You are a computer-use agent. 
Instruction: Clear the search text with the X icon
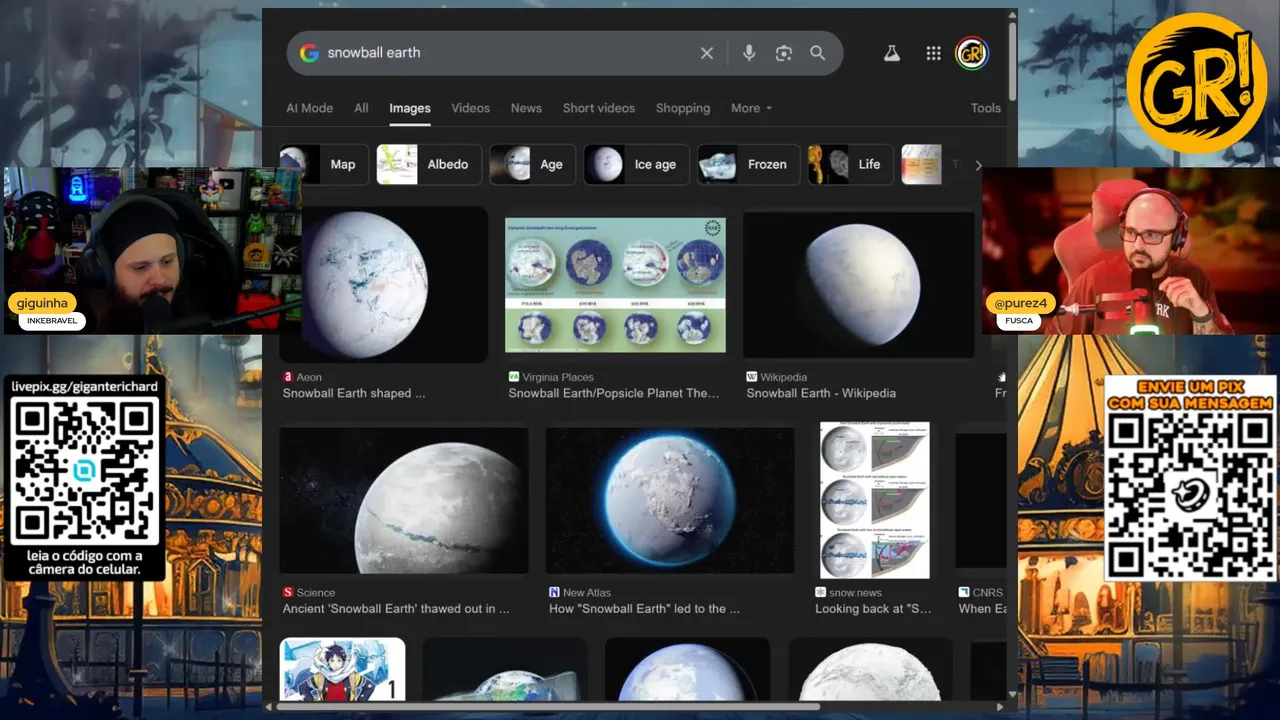pyautogui.click(x=707, y=53)
